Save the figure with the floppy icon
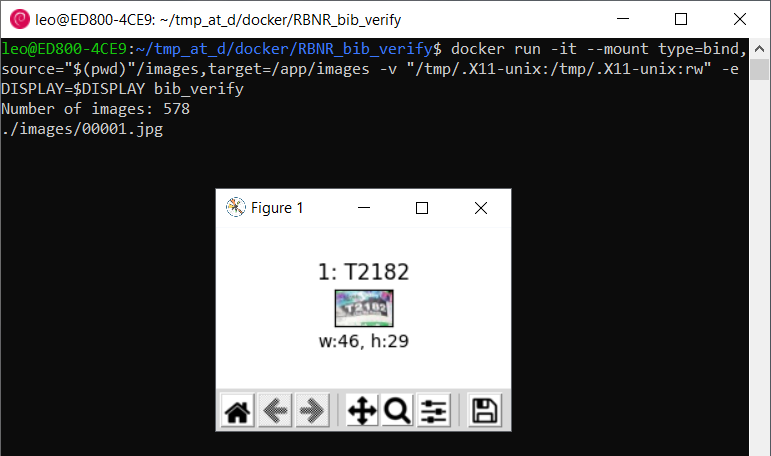The image size is (771, 456). 485,410
